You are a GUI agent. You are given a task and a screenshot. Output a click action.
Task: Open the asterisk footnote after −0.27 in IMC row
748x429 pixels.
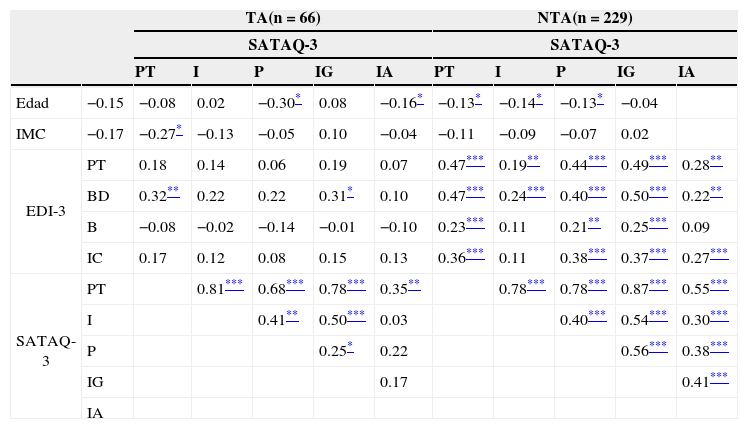[178, 129]
